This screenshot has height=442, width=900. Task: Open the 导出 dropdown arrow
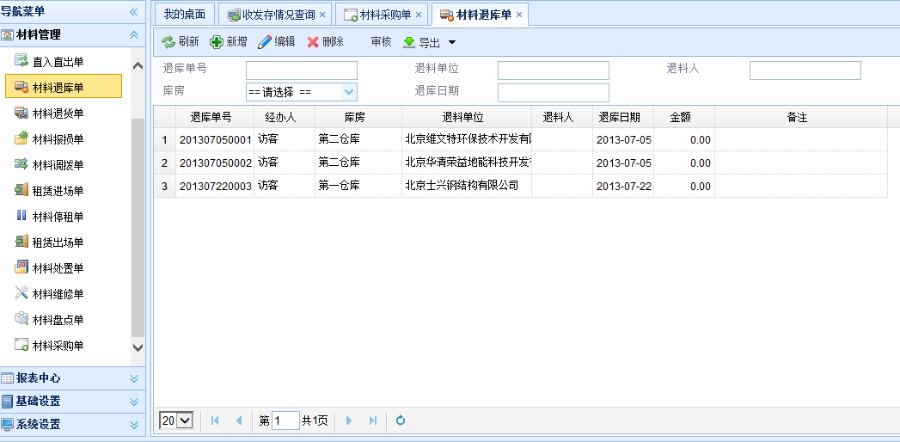[x=452, y=42]
